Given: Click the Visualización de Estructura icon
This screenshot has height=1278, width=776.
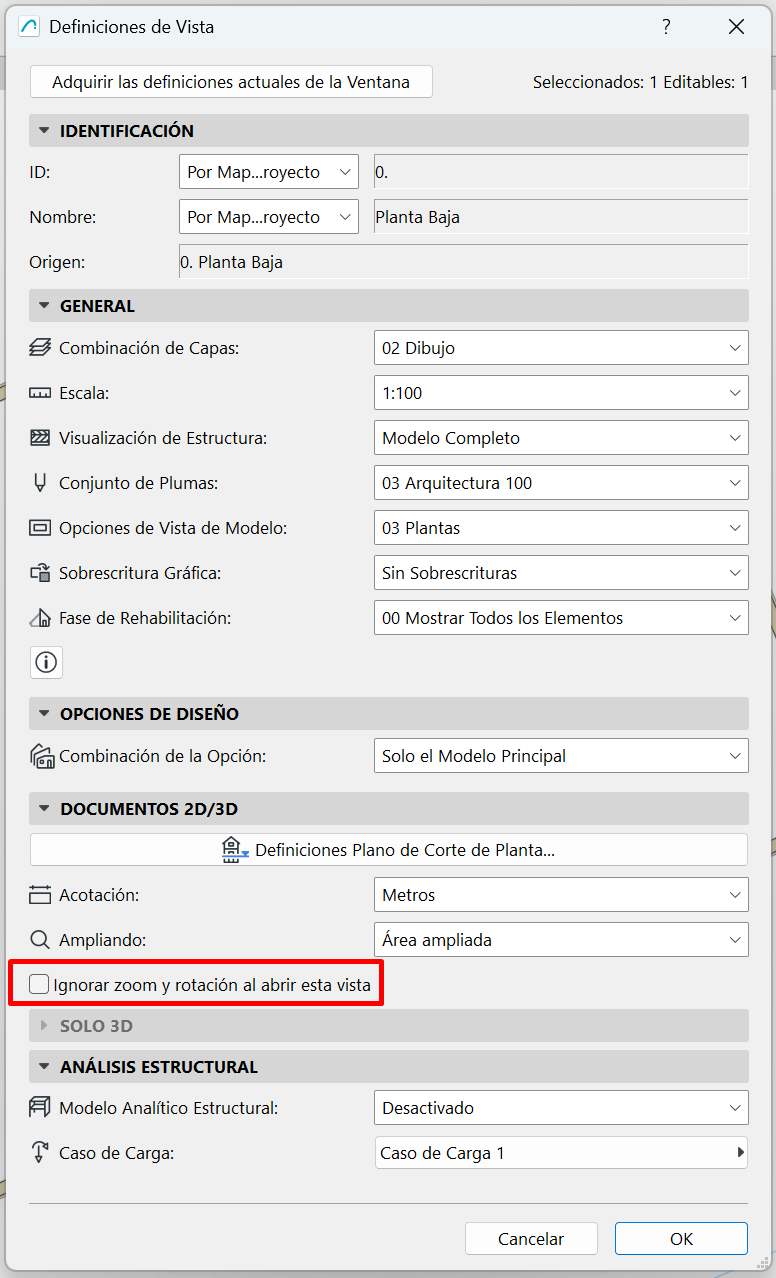Looking at the screenshot, I should point(40,438).
